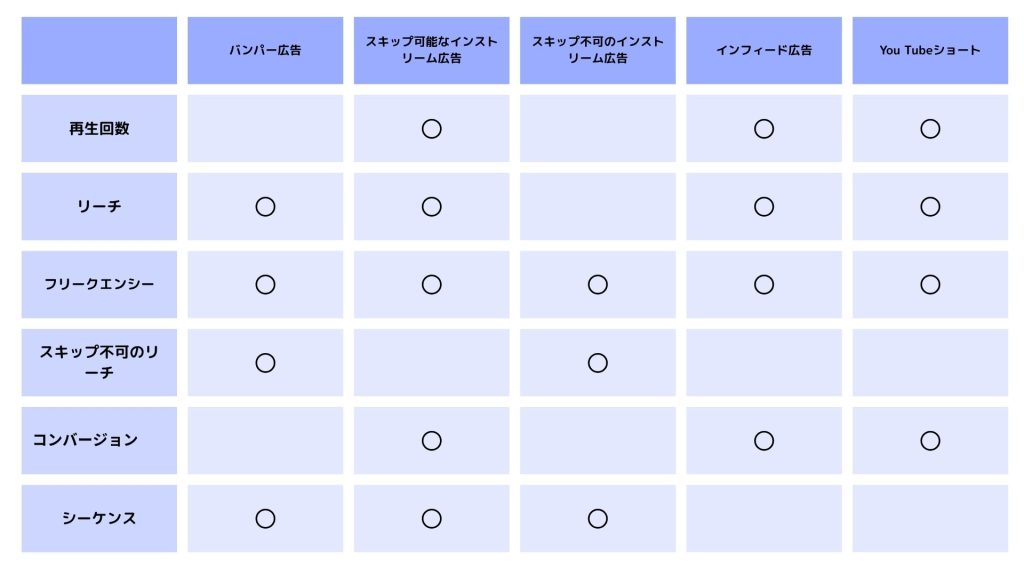Screen dimensions: 1024x576
Task: Click バンパー広告 circle in シーケンス row
Action: (265, 519)
